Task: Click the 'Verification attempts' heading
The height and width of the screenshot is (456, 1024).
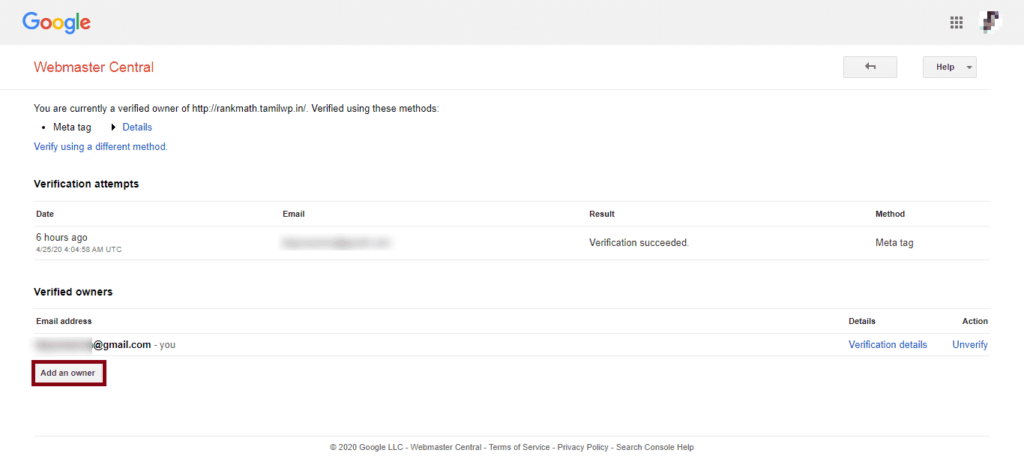Action: (86, 184)
